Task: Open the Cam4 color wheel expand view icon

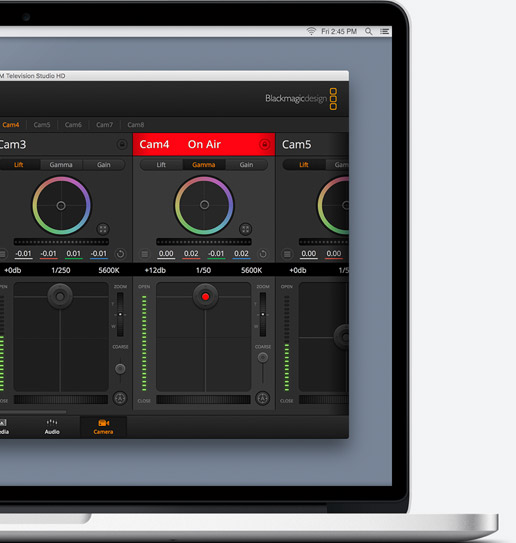Action: (x=245, y=229)
